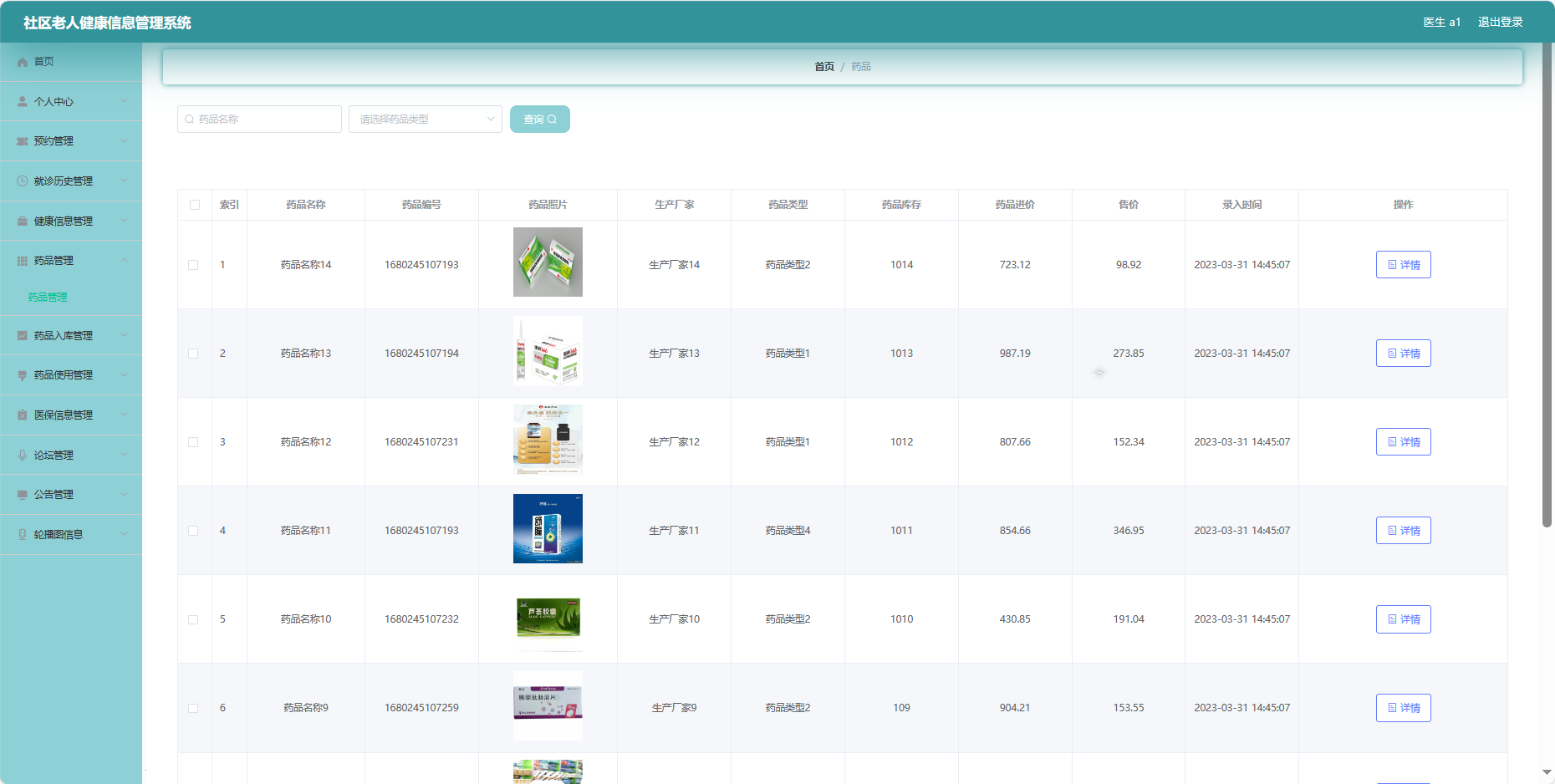
Task: Click the icon beside 药品入库管理
Action: coord(23,336)
